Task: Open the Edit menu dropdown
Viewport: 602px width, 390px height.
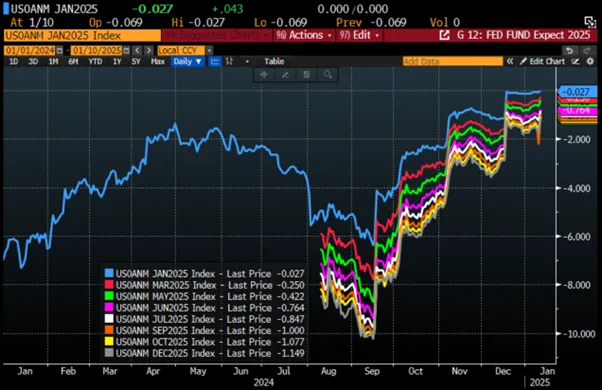Action: (360, 35)
